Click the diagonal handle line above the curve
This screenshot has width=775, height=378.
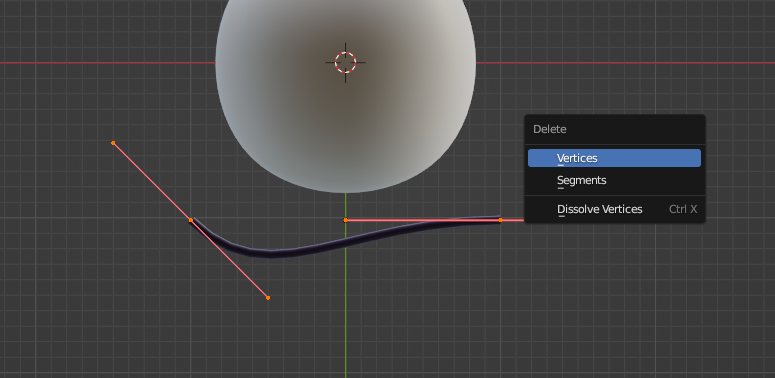point(152,181)
